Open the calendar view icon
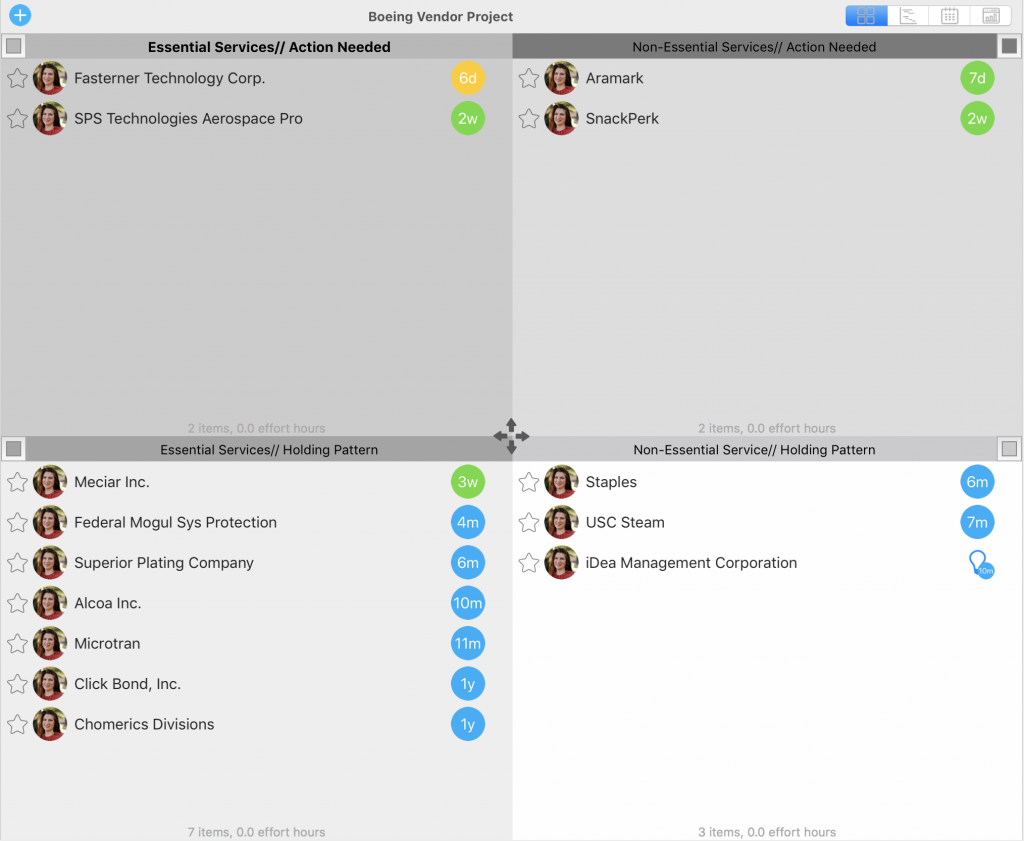Screen dimensions: 1024x841 point(950,16)
